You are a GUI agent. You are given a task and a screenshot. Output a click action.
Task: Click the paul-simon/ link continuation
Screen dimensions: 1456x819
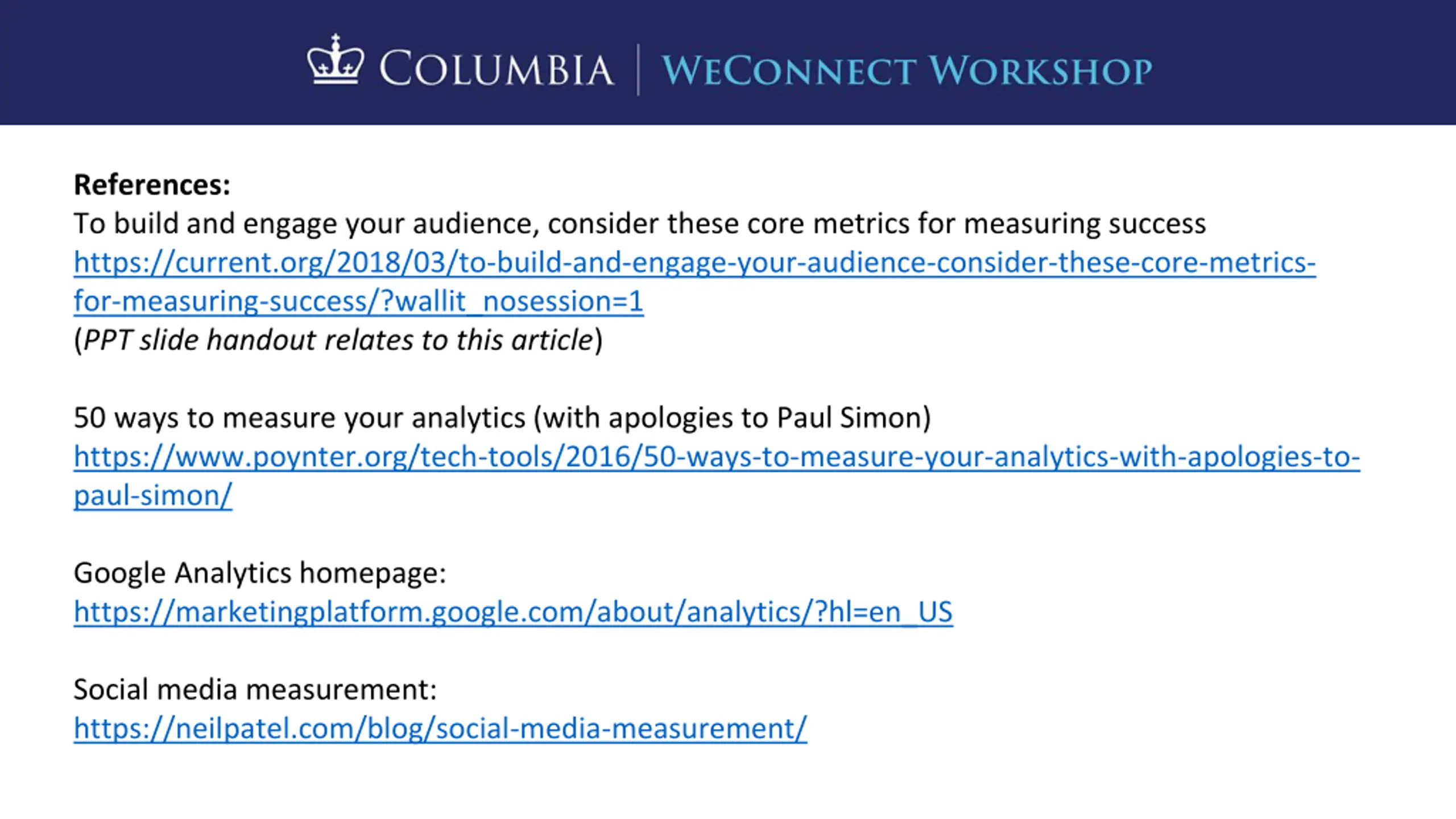tap(153, 496)
